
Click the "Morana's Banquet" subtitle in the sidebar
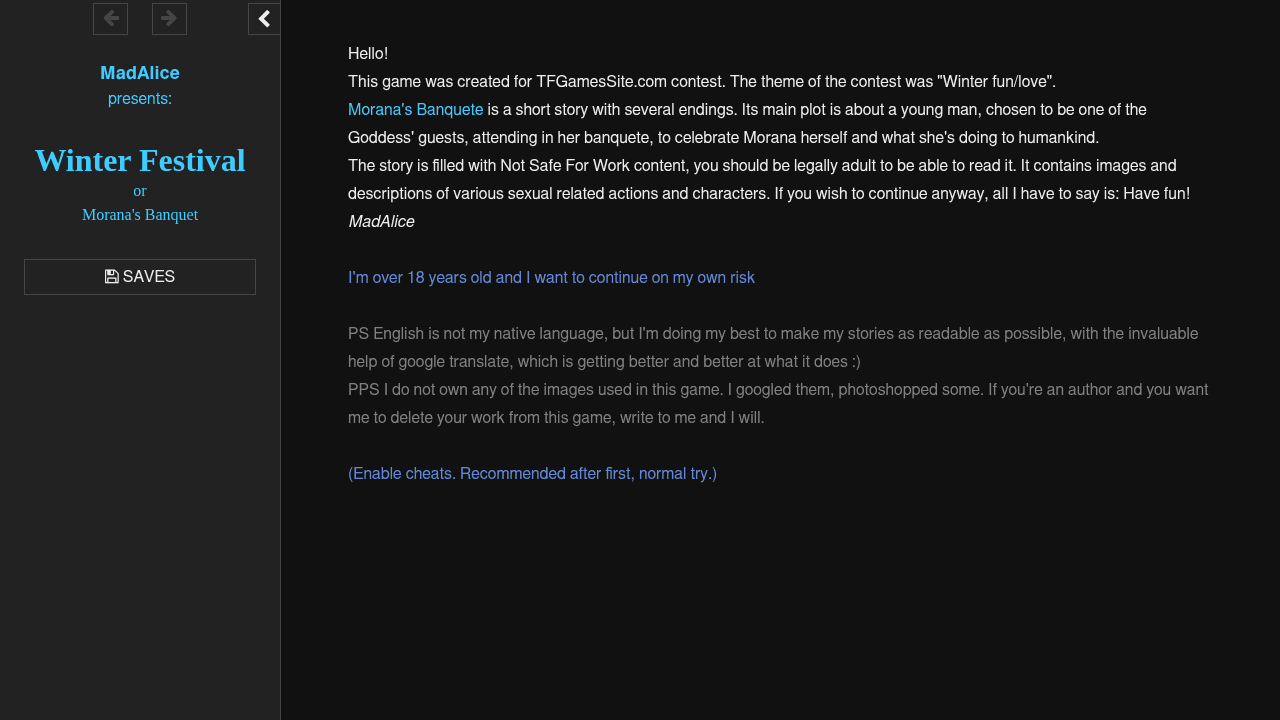140,215
